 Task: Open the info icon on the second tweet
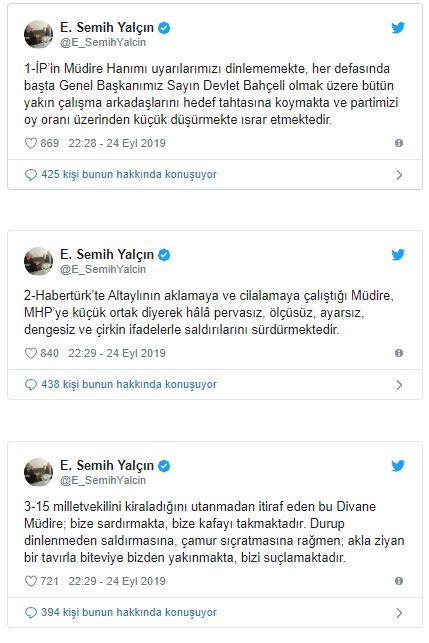pyautogui.click(x=399, y=353)
